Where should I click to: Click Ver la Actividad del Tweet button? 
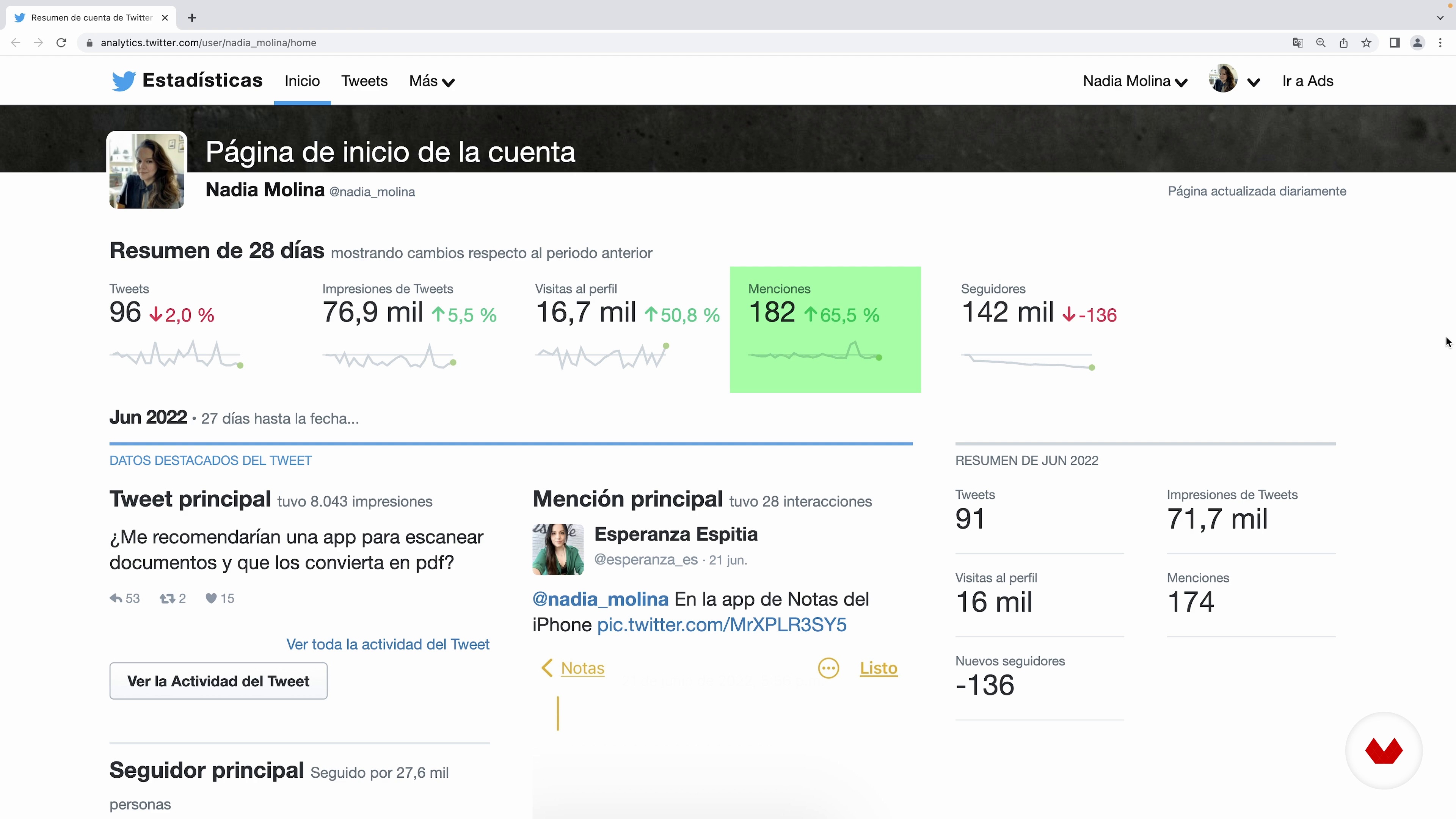pyautogui.click(x=218, y=681)
